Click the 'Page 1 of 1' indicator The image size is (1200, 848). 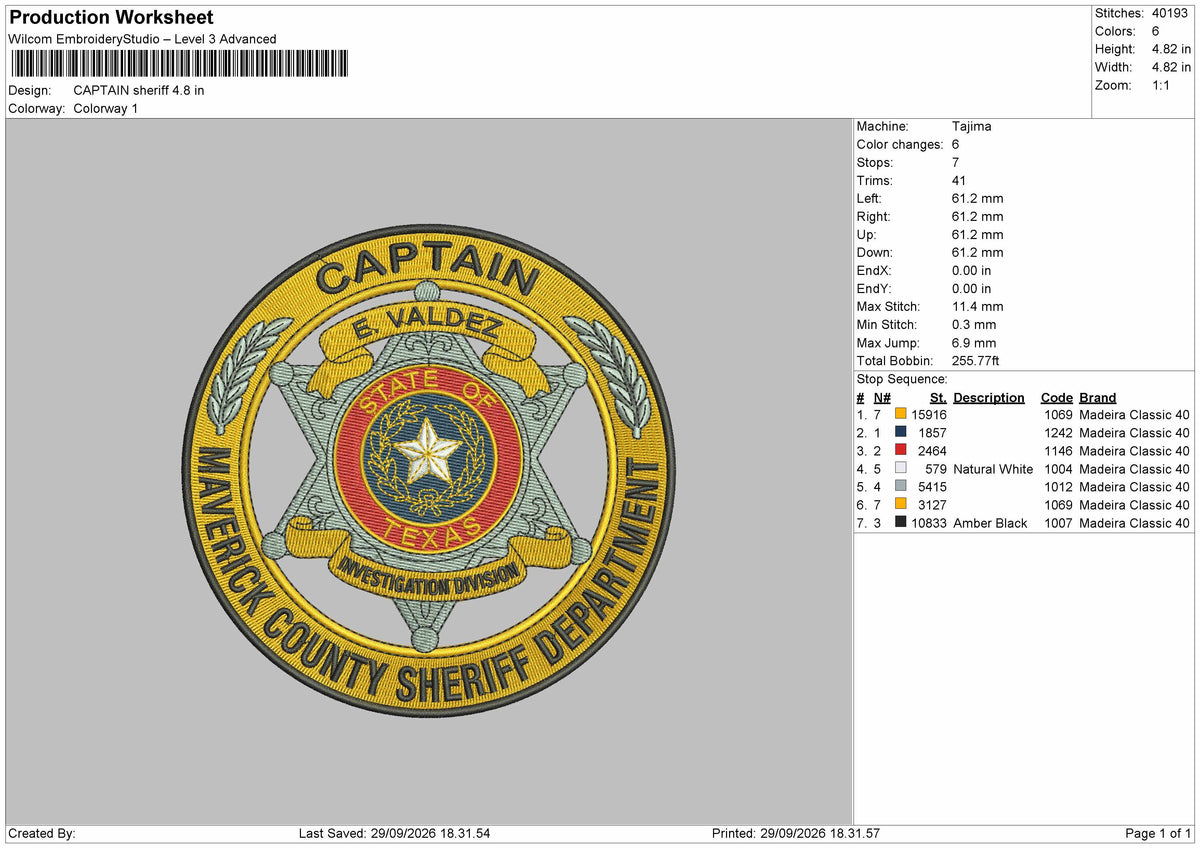click(x=1158, y=833)
